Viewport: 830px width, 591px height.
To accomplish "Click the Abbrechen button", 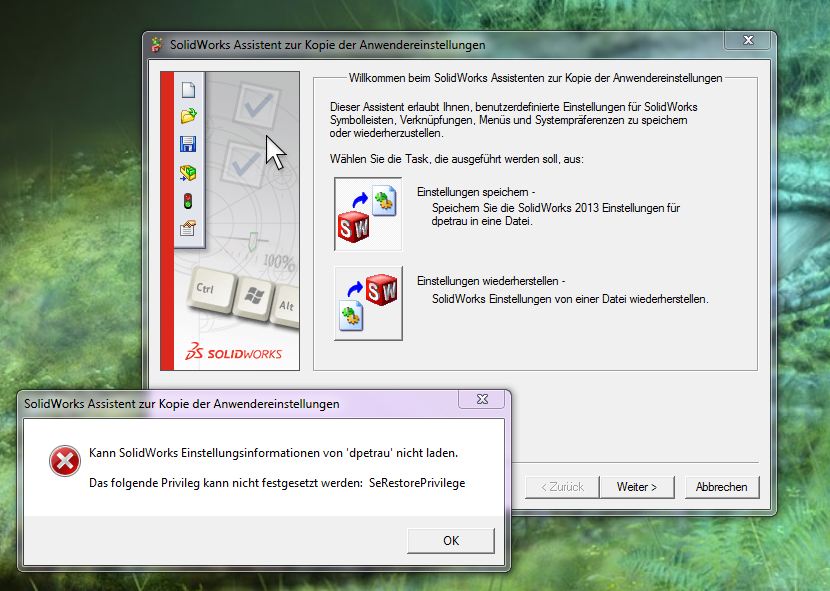I will click(x=721, y=487).
